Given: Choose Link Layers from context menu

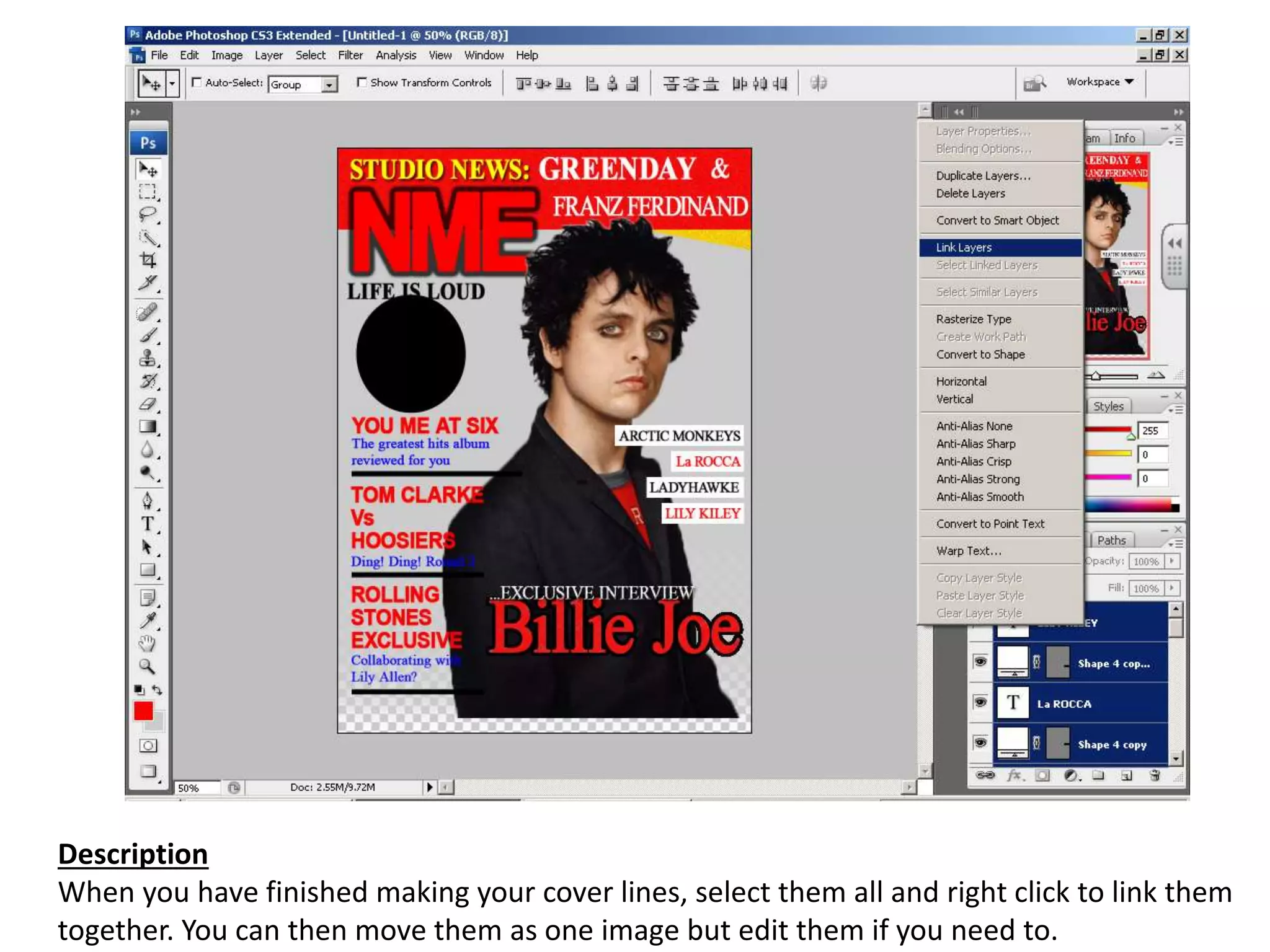Looking at the screenshot, I should click(1000, 247).
